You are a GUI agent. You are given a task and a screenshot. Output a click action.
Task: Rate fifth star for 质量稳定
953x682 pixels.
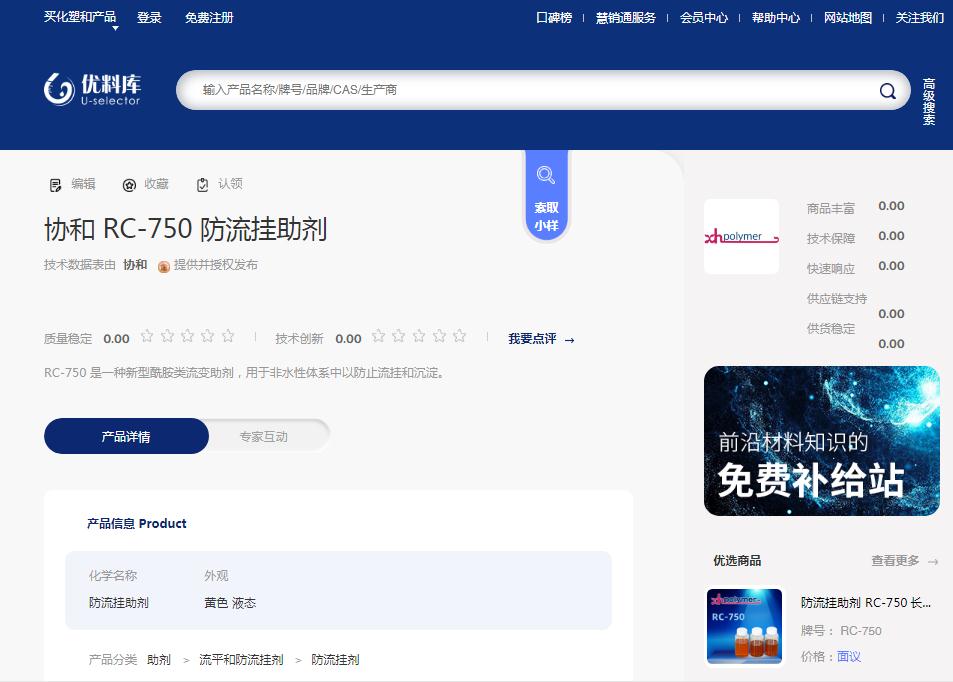point(228,336)
